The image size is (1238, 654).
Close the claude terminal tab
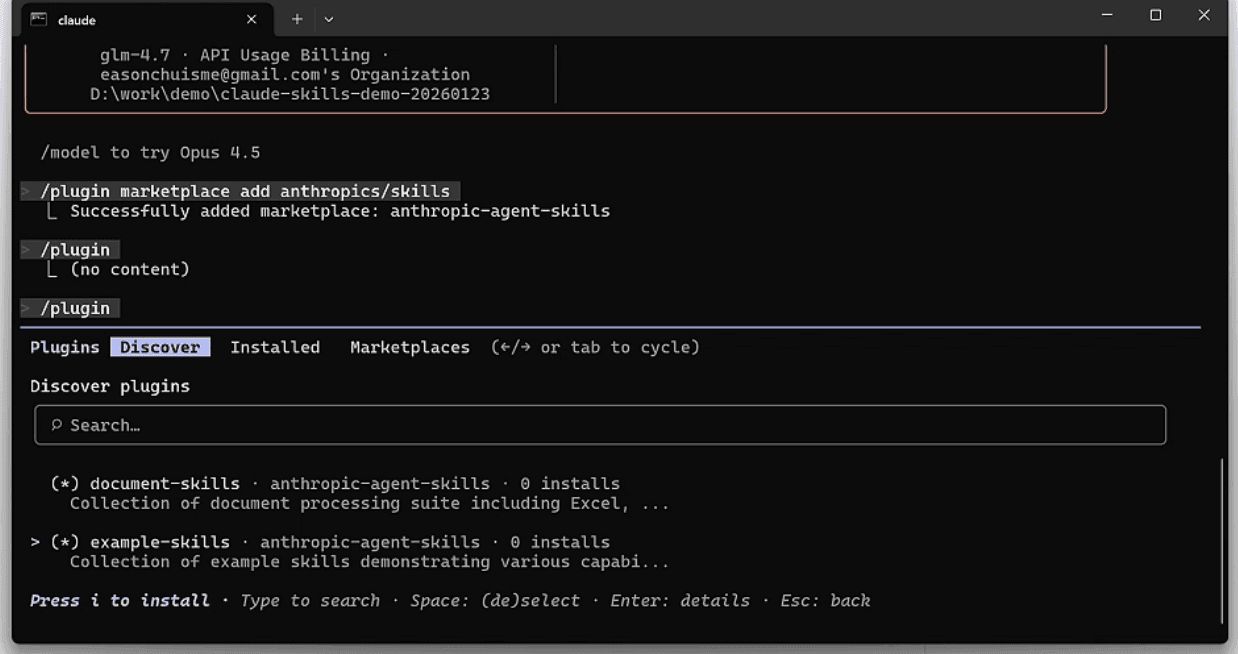251,19
